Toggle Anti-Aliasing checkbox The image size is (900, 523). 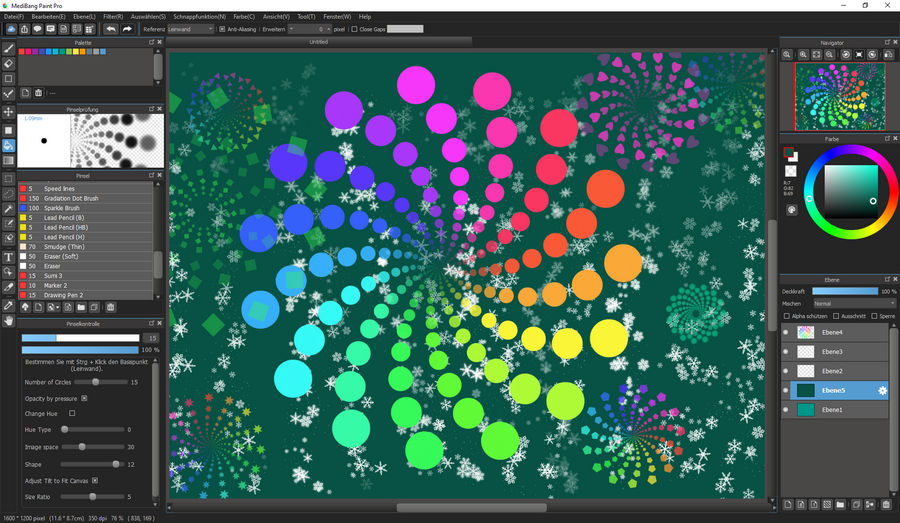tap(222, 29)
